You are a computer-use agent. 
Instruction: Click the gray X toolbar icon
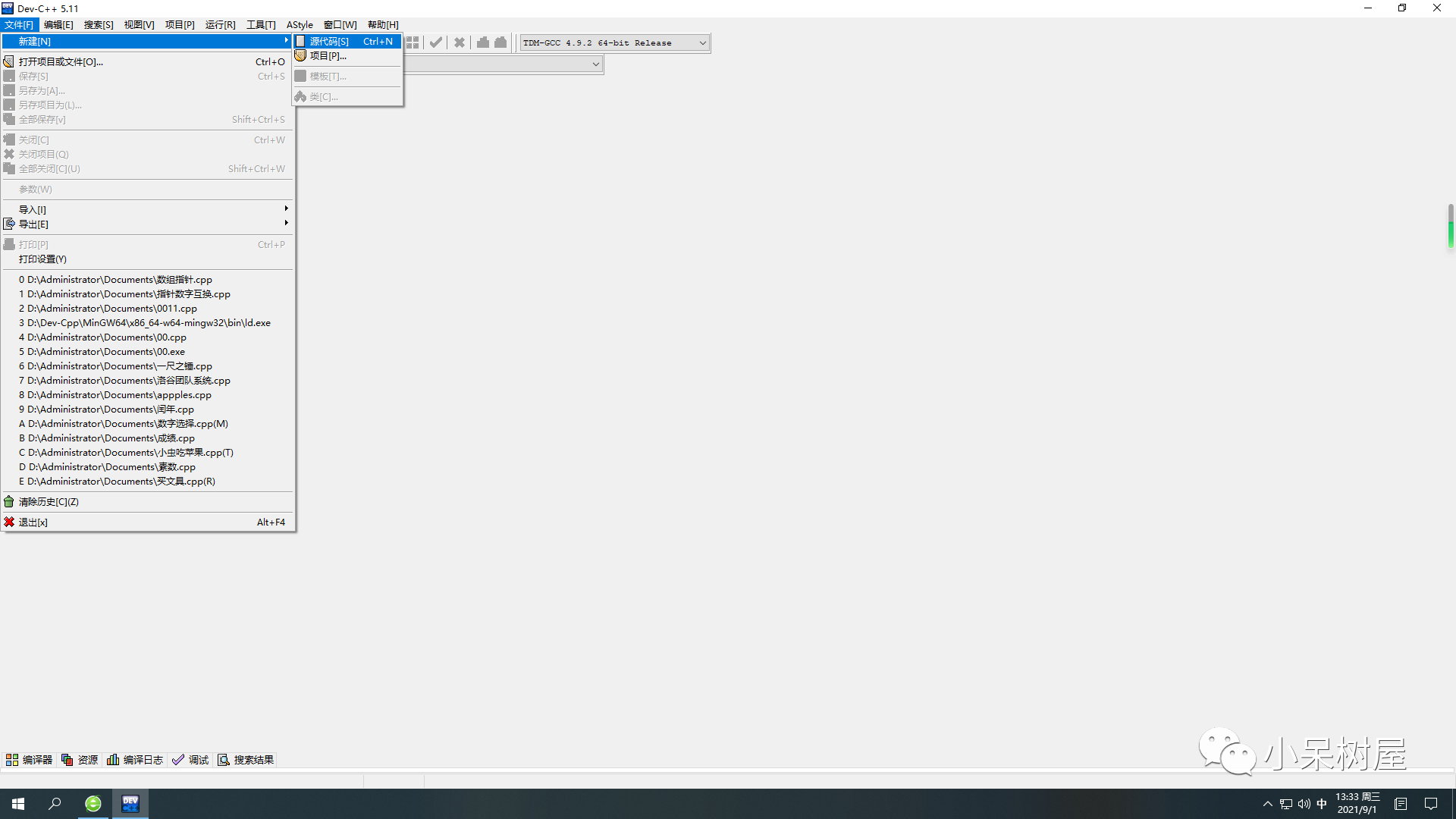tap(460, 43)
